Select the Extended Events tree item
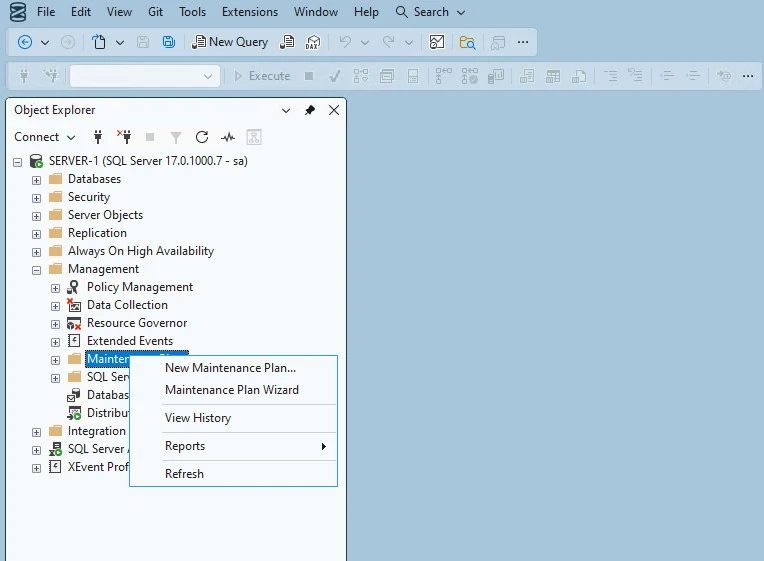Viewport: 764px width, 561px height. pyautogui.click(x=130, y=341)
